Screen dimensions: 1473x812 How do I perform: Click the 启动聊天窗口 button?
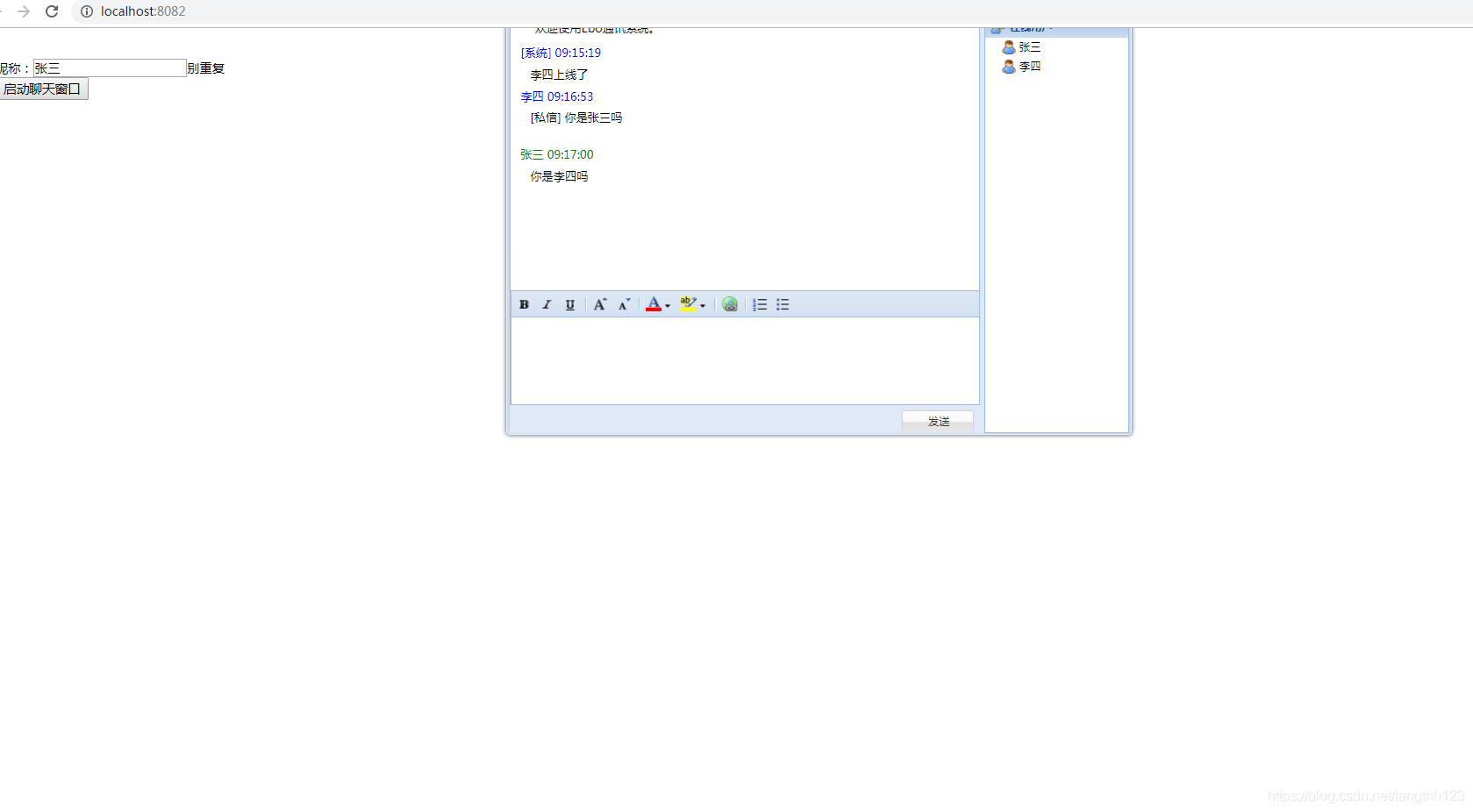(42, 89)
